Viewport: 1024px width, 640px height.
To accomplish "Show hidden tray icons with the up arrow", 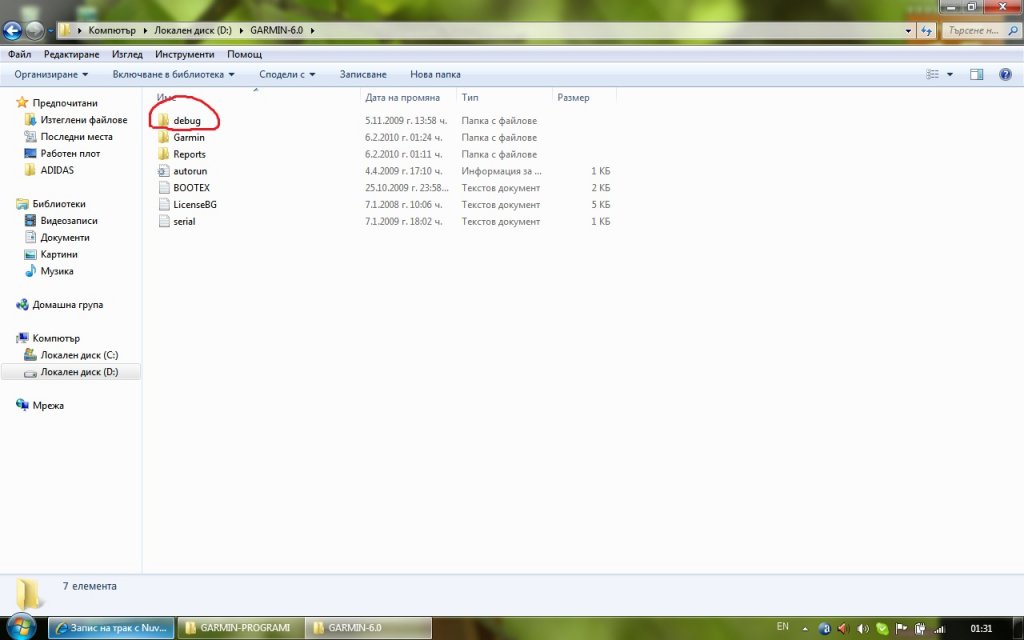I will click(x=805, y=629).
